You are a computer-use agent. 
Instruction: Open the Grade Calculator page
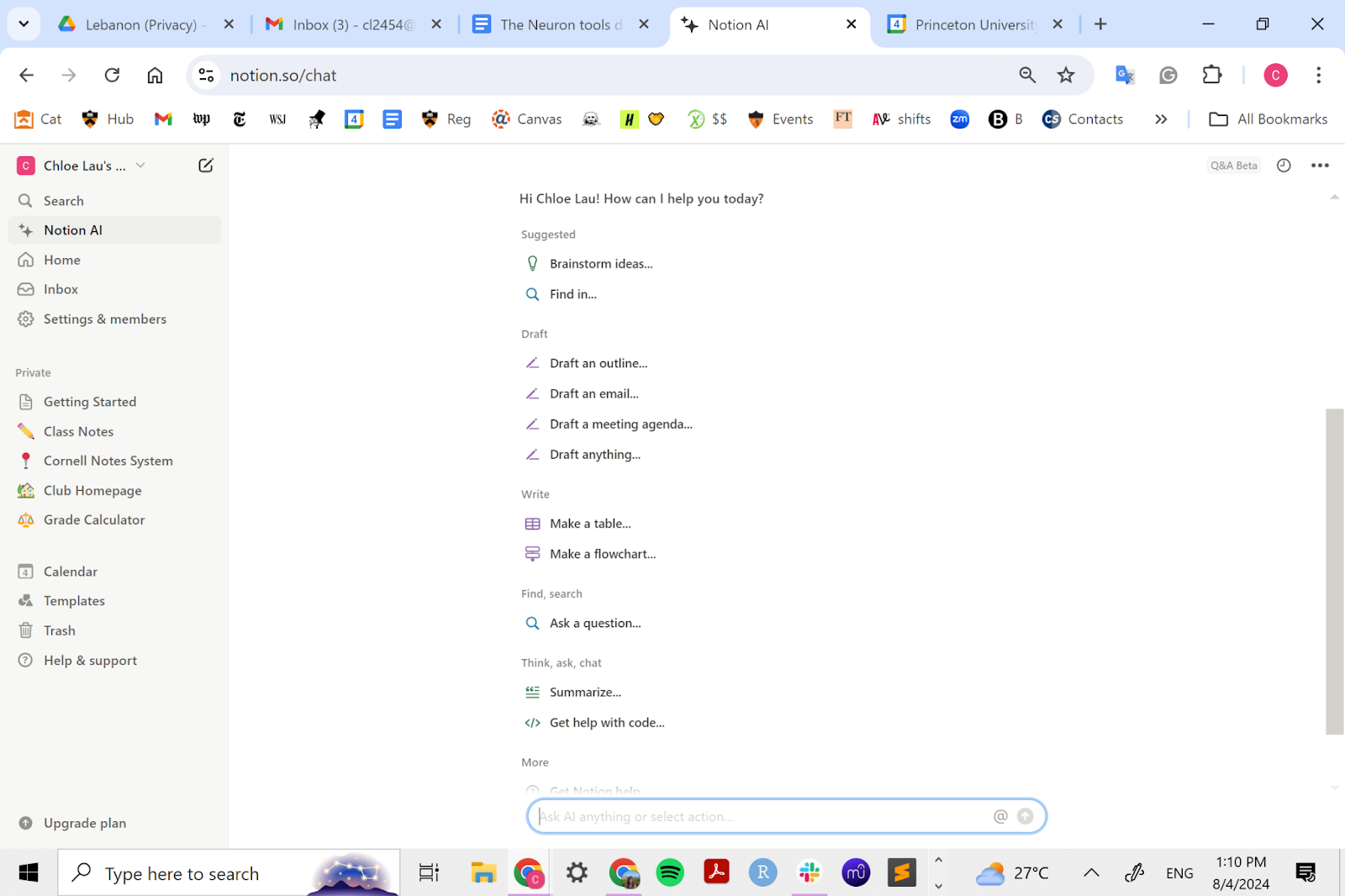click(x=114, y=519)
